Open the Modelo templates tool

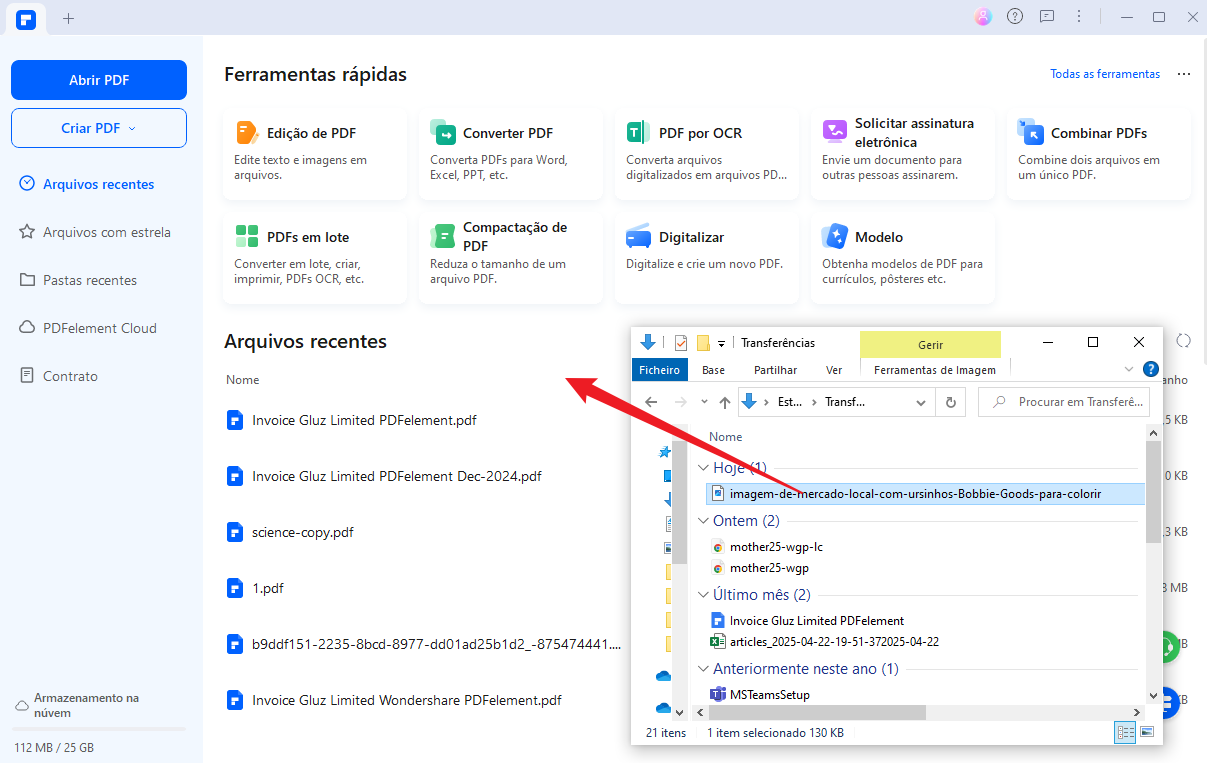(x=903, y=257)
